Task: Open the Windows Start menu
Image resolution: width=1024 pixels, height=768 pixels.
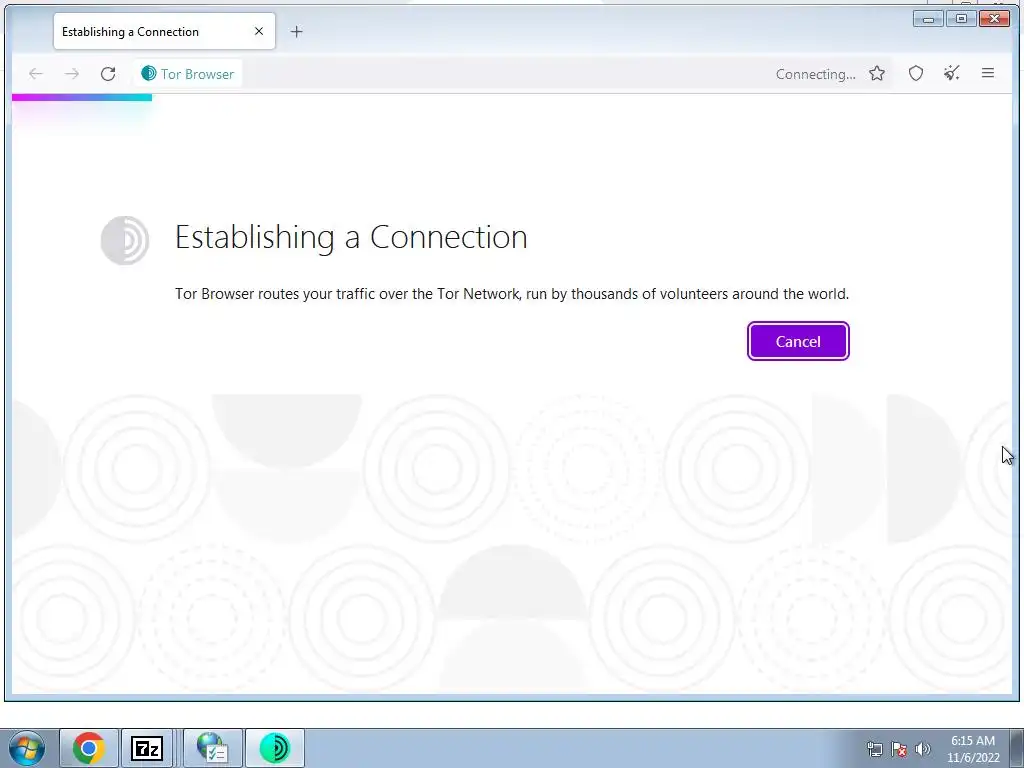Action: tap(27, 748)
